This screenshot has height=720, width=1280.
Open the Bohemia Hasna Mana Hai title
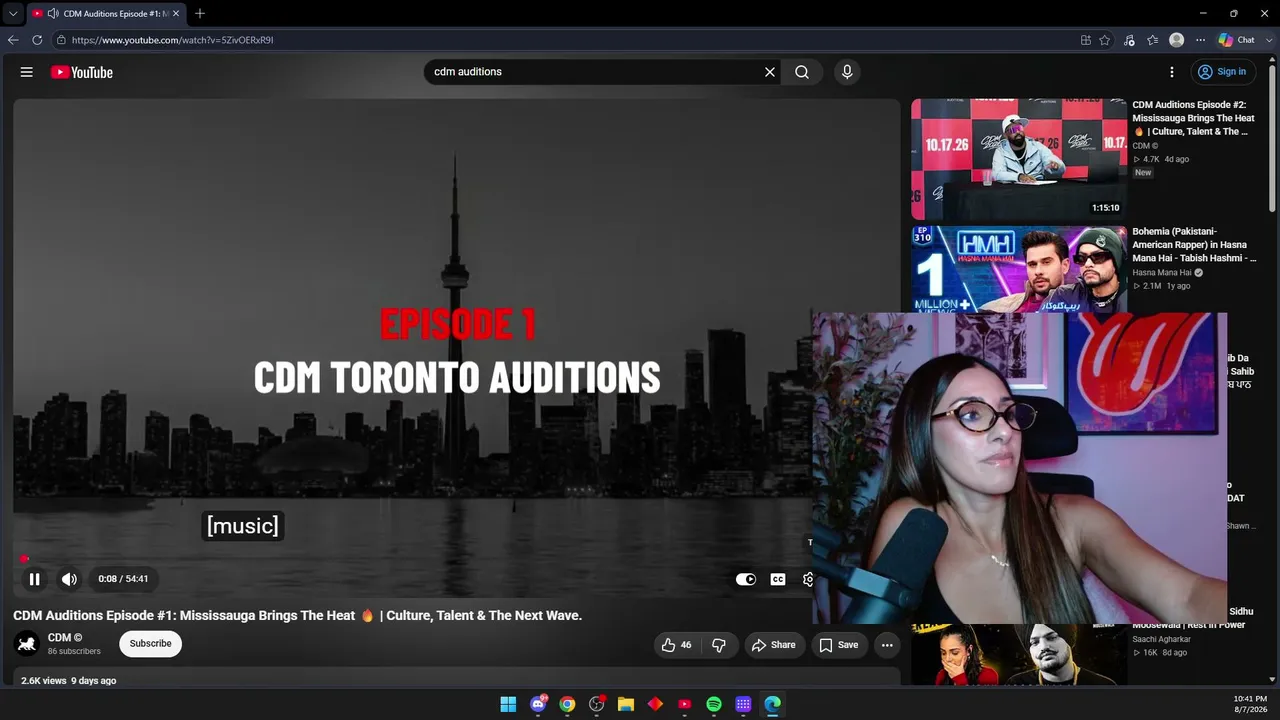1194,245
